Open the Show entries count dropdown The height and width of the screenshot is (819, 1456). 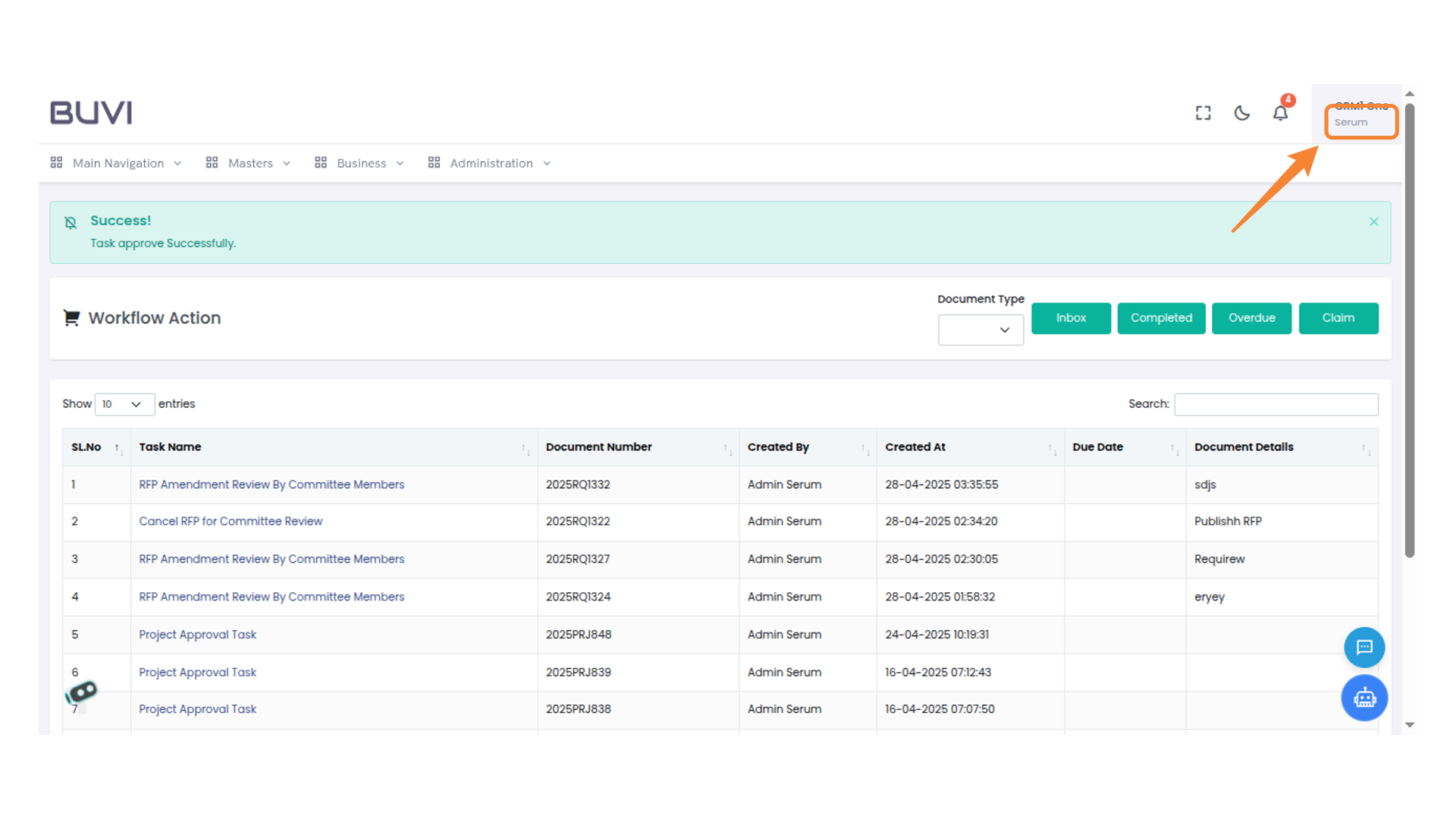coord(124,404)
